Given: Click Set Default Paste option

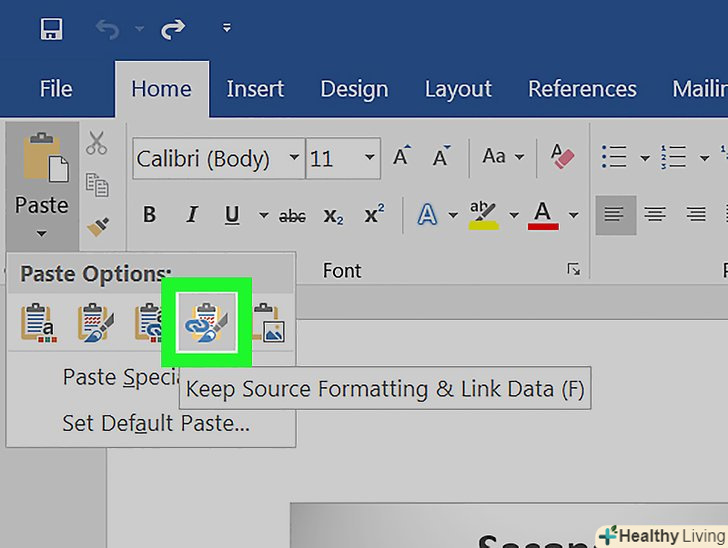Looking at the screenshot, I should (156, 423).
